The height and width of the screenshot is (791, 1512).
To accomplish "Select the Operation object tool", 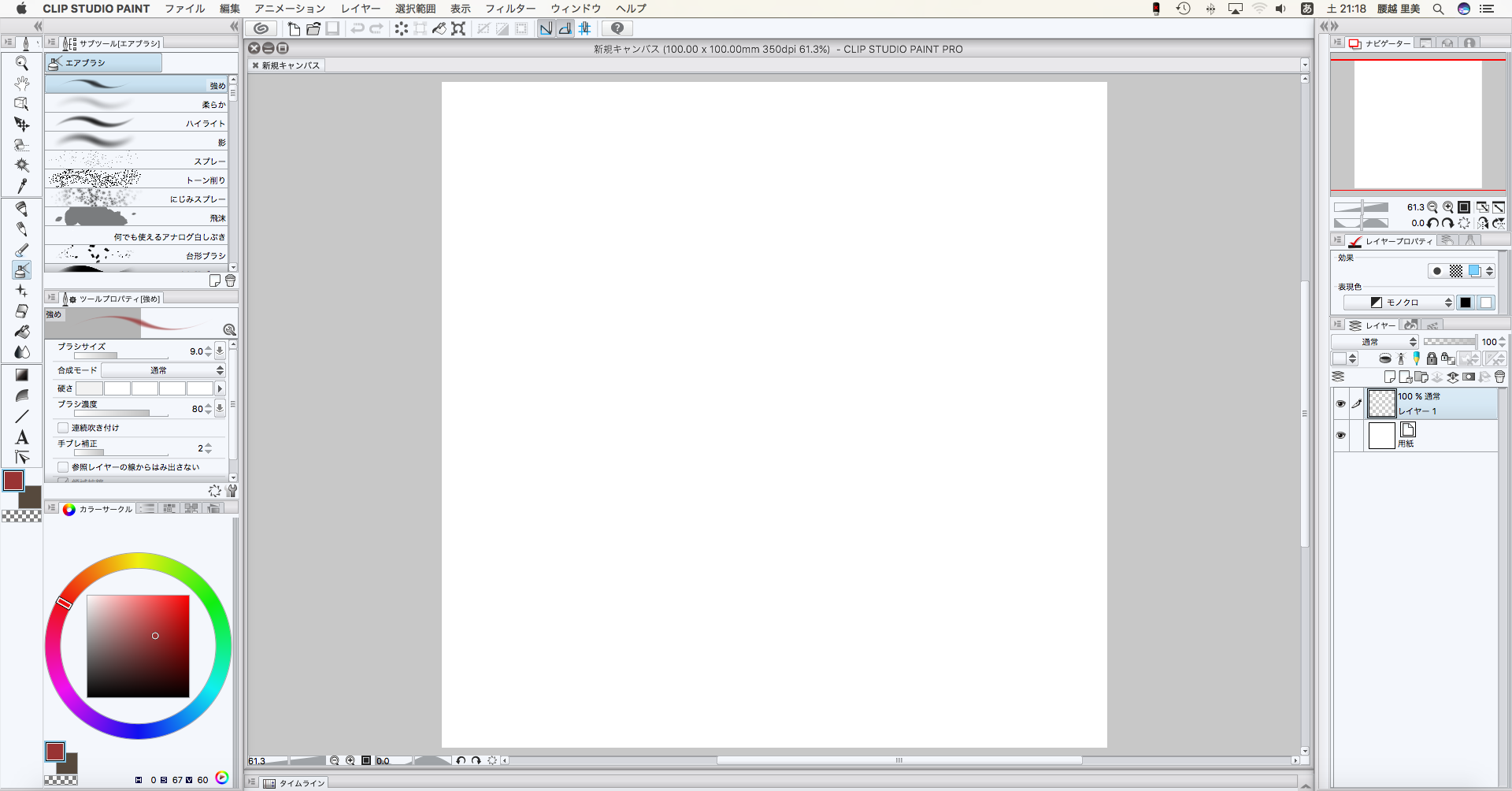I will 22,104.
